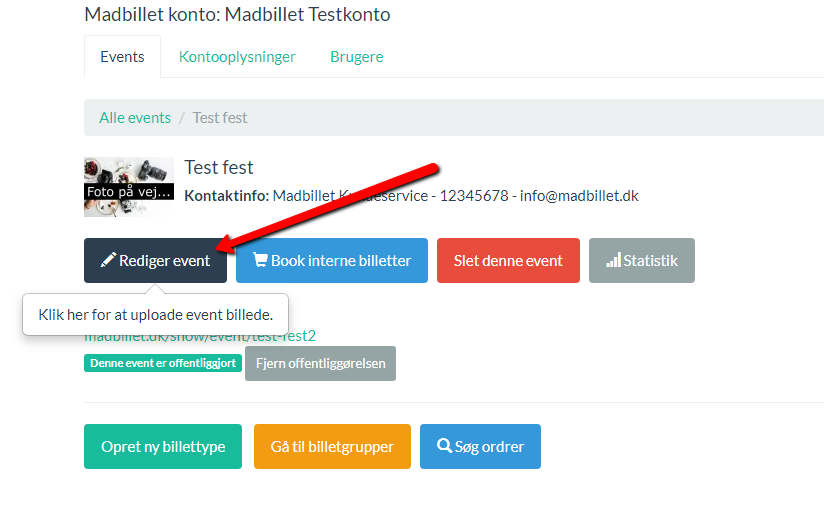Click the tooltip Klik her for at uploade event billede
Viewport: 824px width, 519px height.
pos(156,315)
